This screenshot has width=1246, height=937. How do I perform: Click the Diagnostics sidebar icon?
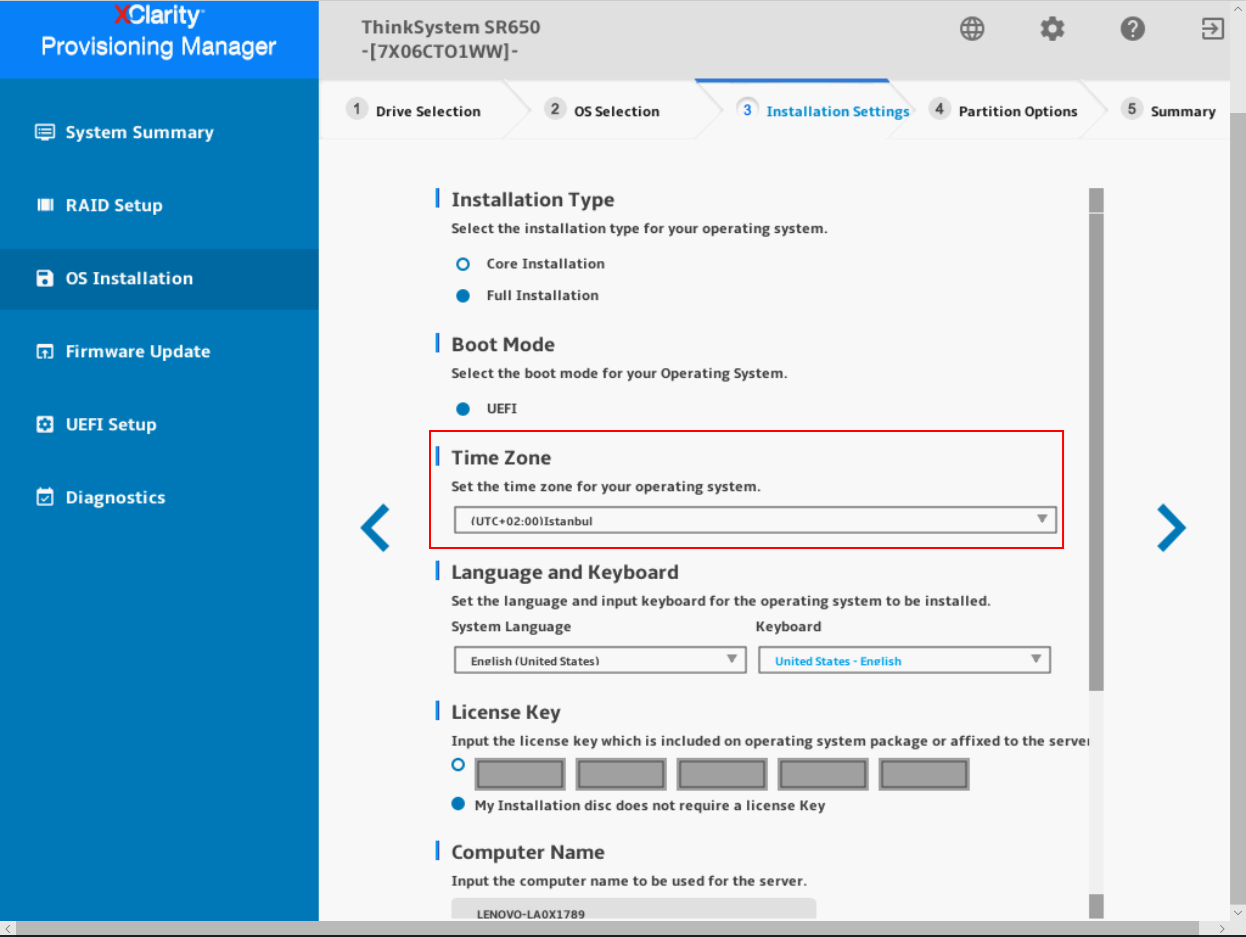pyautogui.click(x=44, y=497)
